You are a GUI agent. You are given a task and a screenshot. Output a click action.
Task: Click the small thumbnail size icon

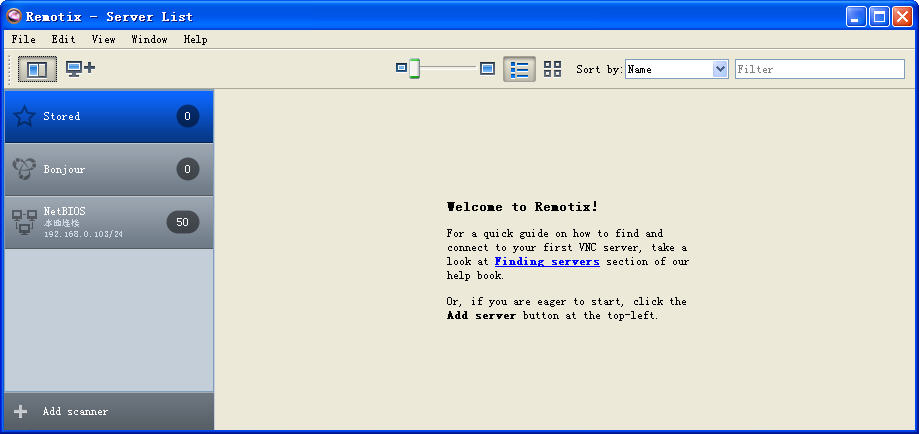pos(401,68)
